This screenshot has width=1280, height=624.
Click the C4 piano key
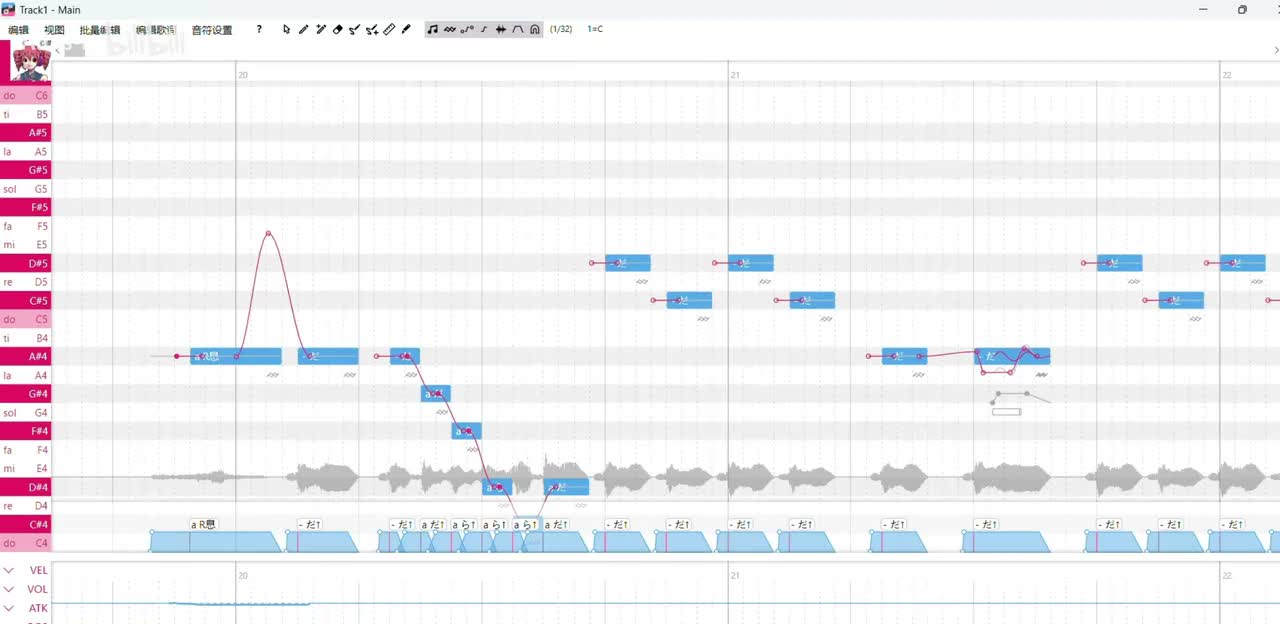(x=26, y=543)
